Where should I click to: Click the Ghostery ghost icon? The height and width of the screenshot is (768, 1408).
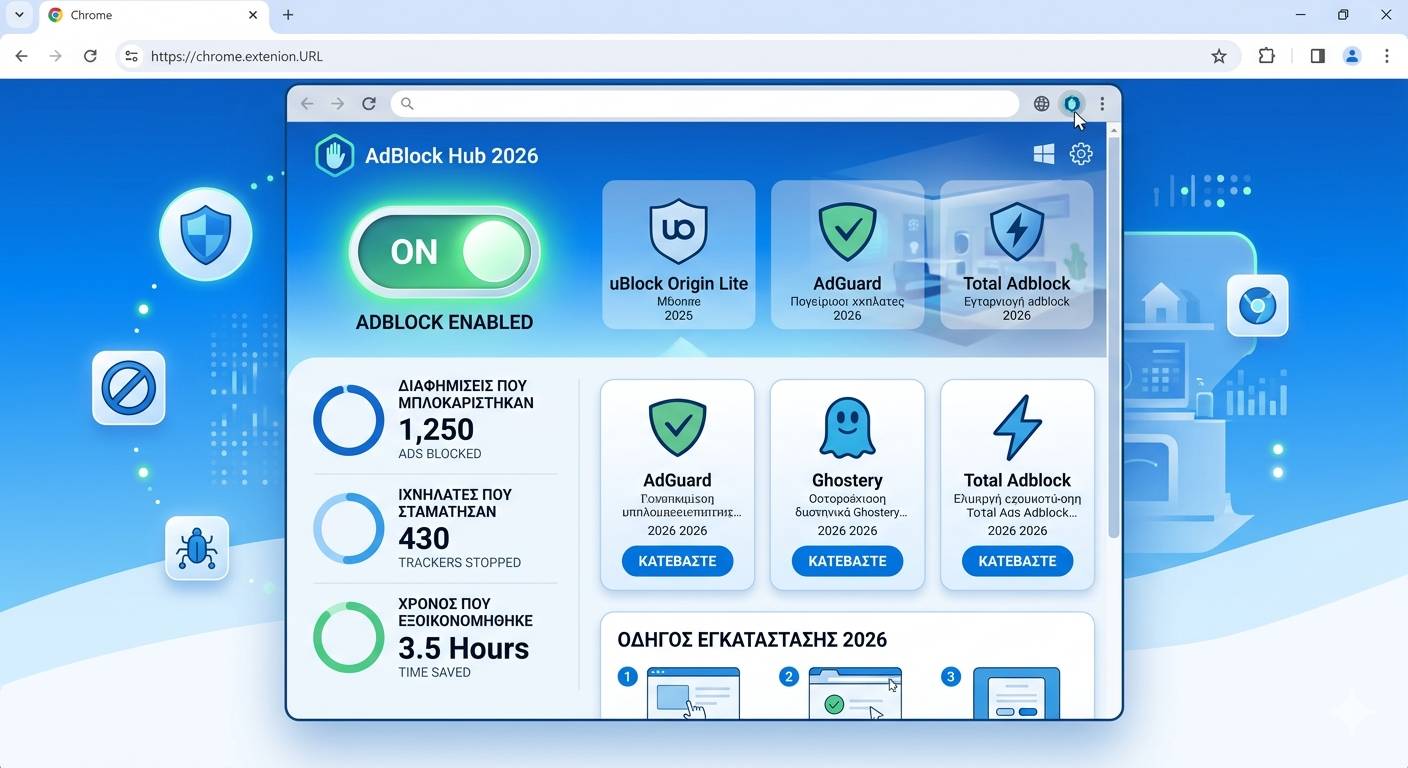847,428
